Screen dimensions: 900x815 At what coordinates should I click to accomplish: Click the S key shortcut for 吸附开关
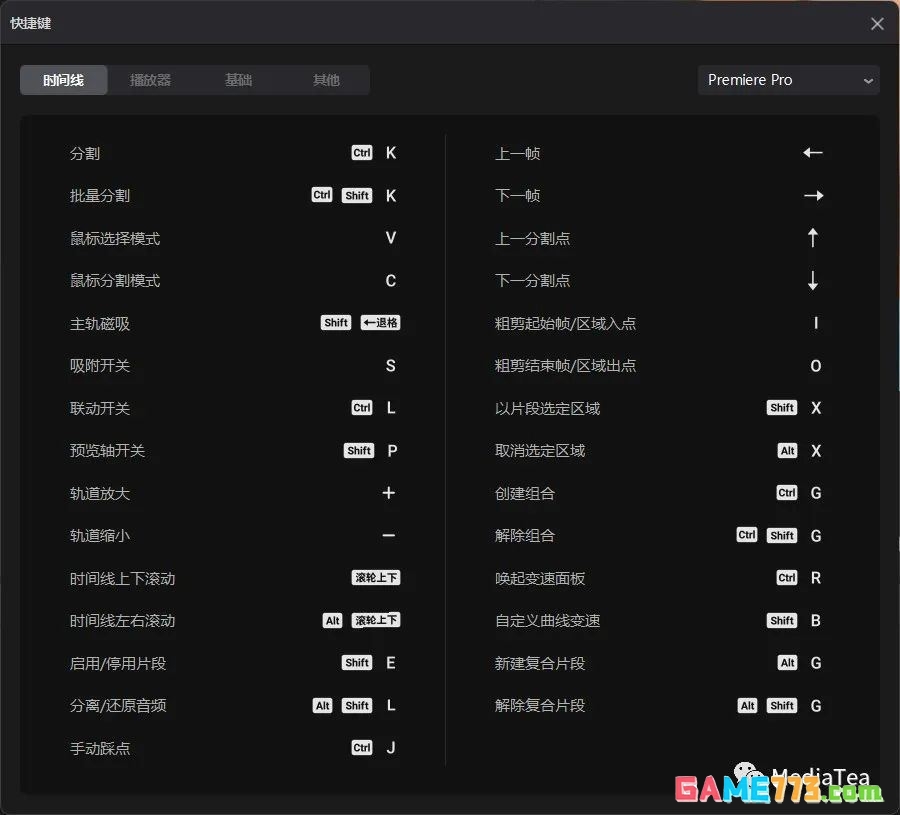[390, 365]
